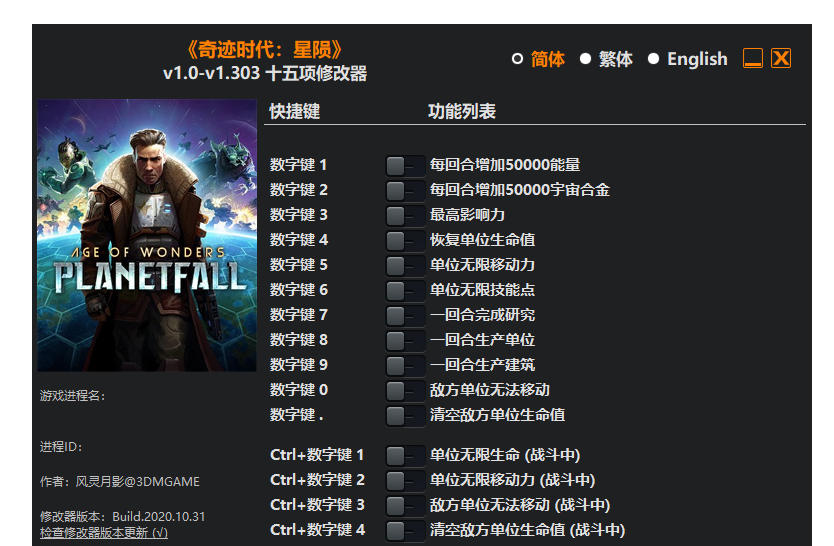Viewport: 834px width, 546px height.
Task: Enable the 恢复单位生命值 toggle
Action: (405, 240)
